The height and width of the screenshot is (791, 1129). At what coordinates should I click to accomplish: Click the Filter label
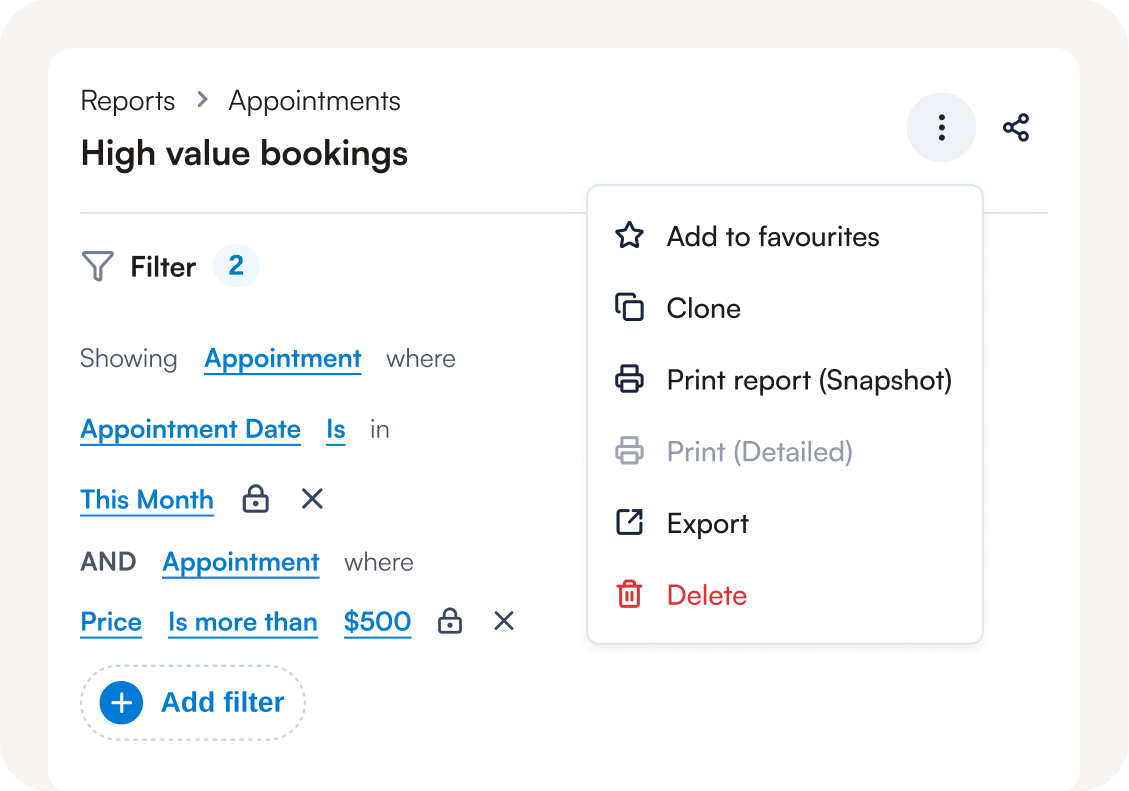coord(163,267)
